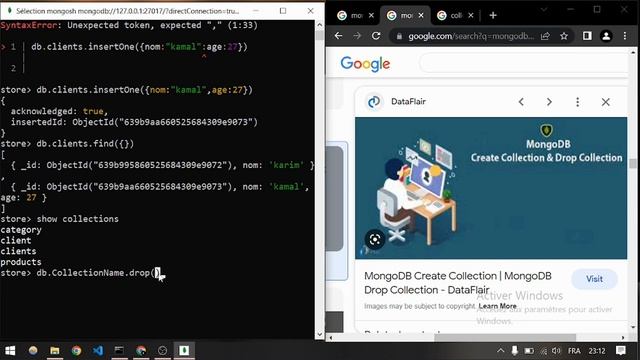The height and width of the screenshot is (360, 640).
Task: Search the image with Google Lens
Action: [375, 239]
